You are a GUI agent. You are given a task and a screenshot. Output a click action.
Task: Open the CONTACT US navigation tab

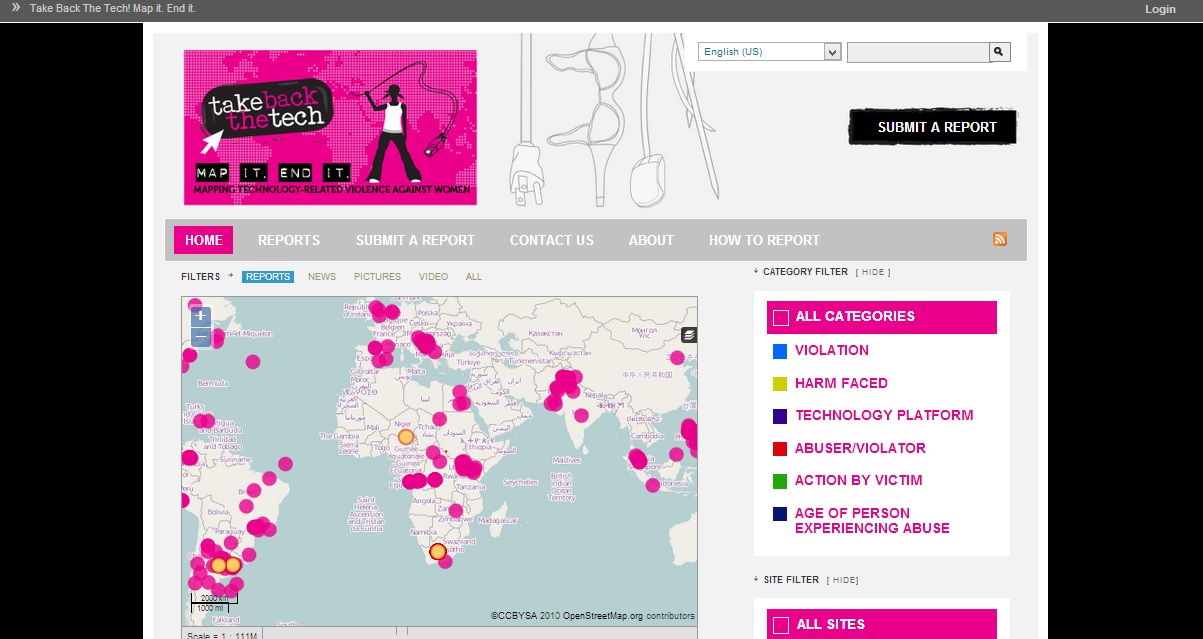551,240
